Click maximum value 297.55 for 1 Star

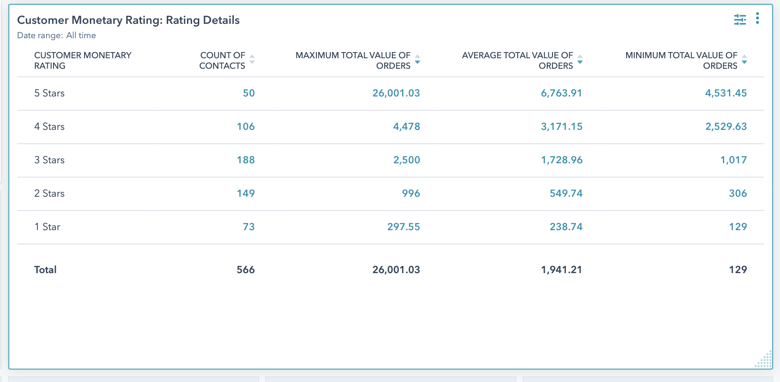coord(403,227)
